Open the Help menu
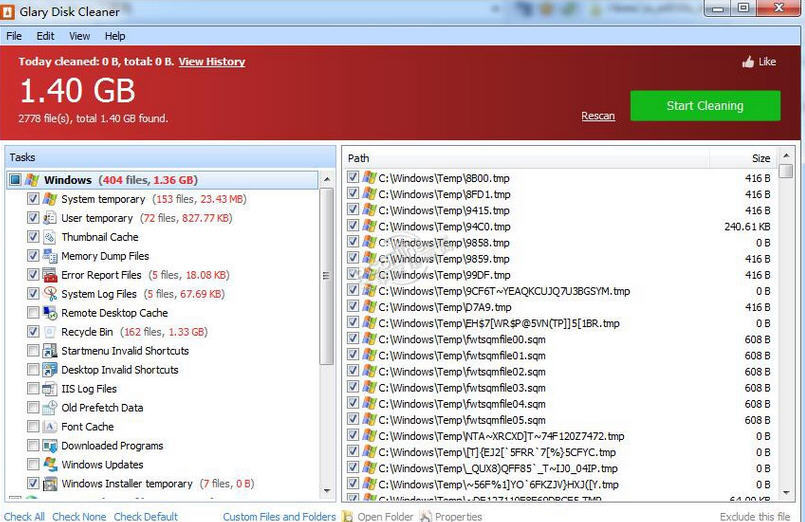This screenshot has width=805, height=522. pyautogui.click(x=115, y=36)
